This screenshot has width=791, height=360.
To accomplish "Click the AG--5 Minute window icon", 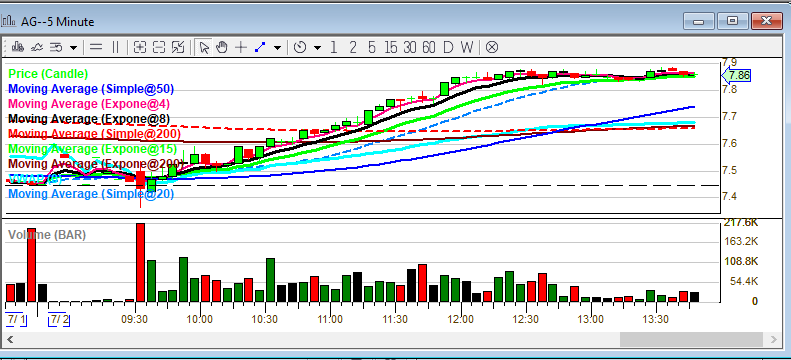I will coord(9,21).
